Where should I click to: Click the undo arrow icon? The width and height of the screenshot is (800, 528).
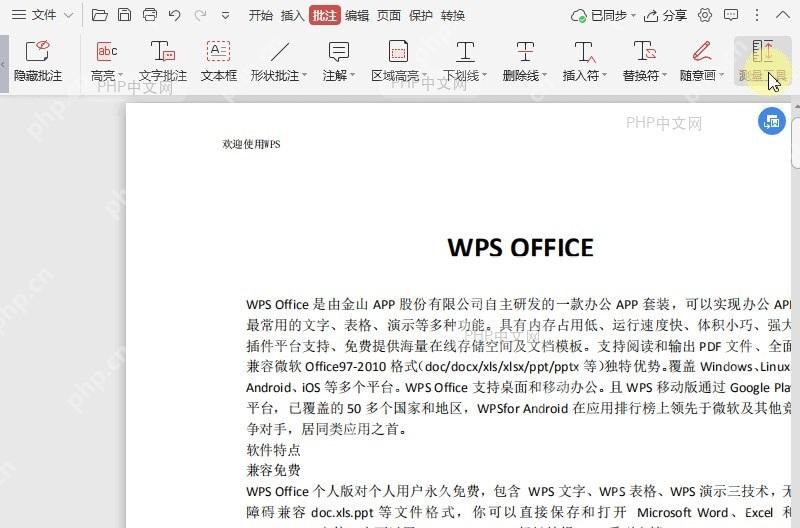click(x=174, y=15)
